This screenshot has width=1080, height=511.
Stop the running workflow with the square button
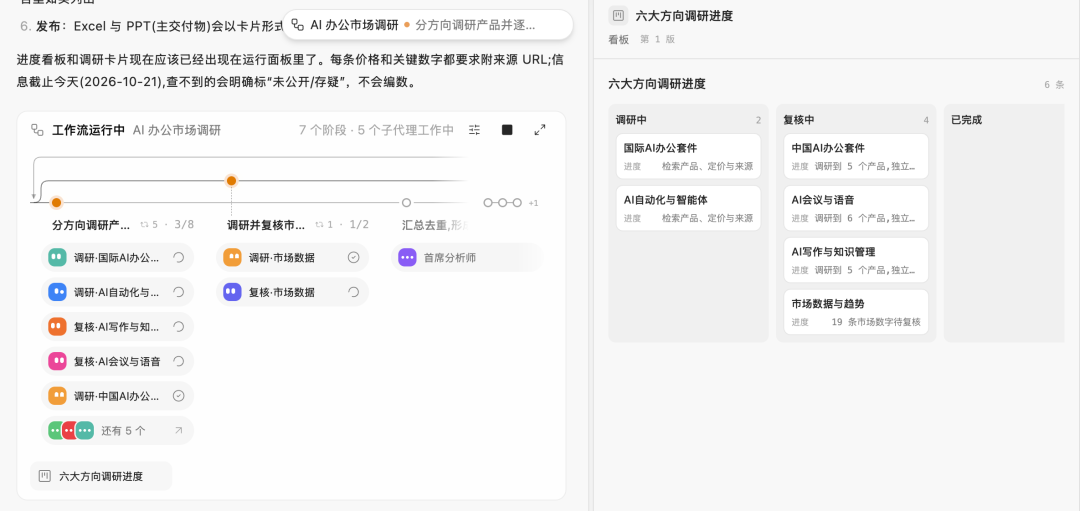(507, 129)
